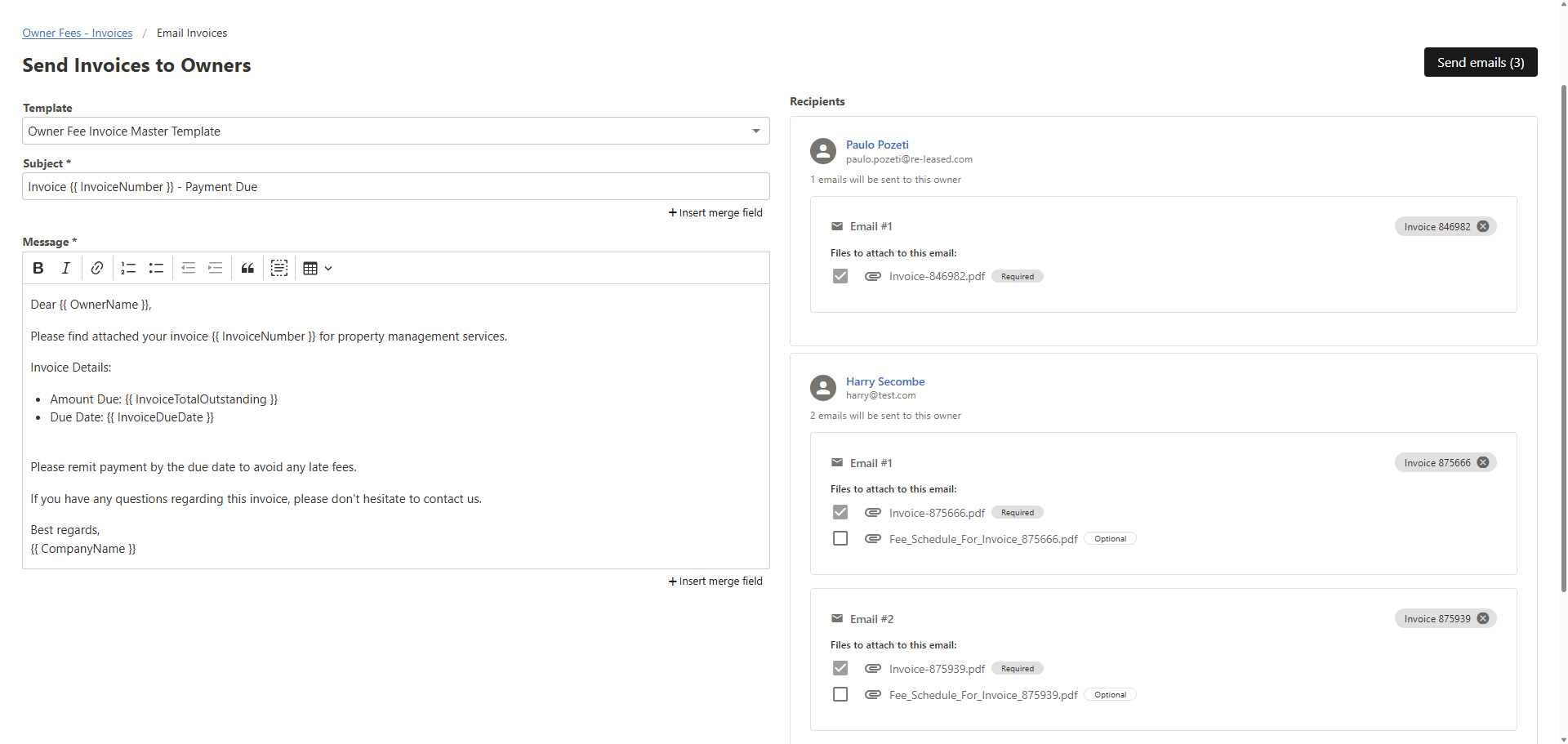Click the Invoice-846982.pdf required checkbox
The height and width of the screenshot is (744, 1568).
(840, 276)
